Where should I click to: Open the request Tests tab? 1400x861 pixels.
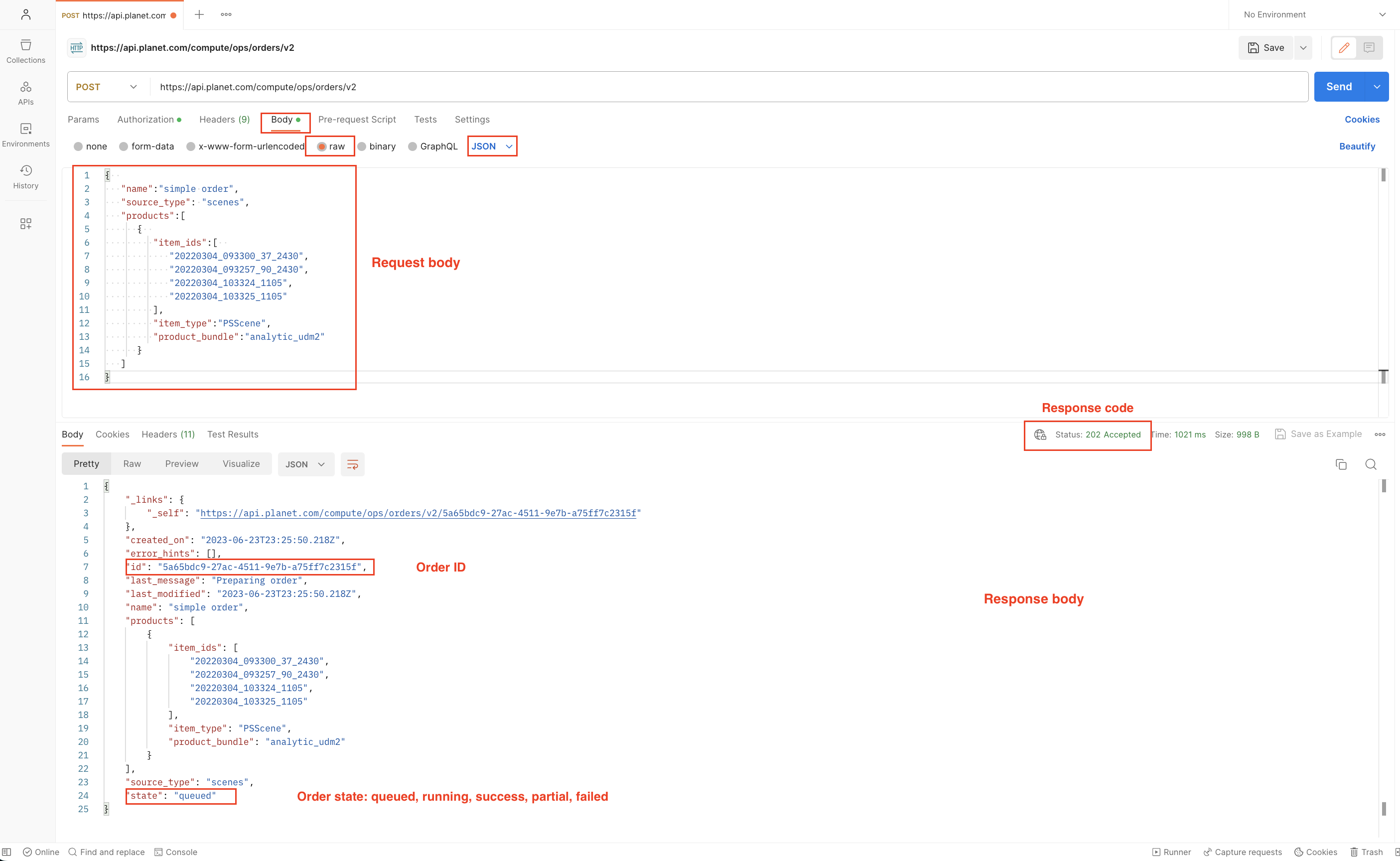point(425,120)
